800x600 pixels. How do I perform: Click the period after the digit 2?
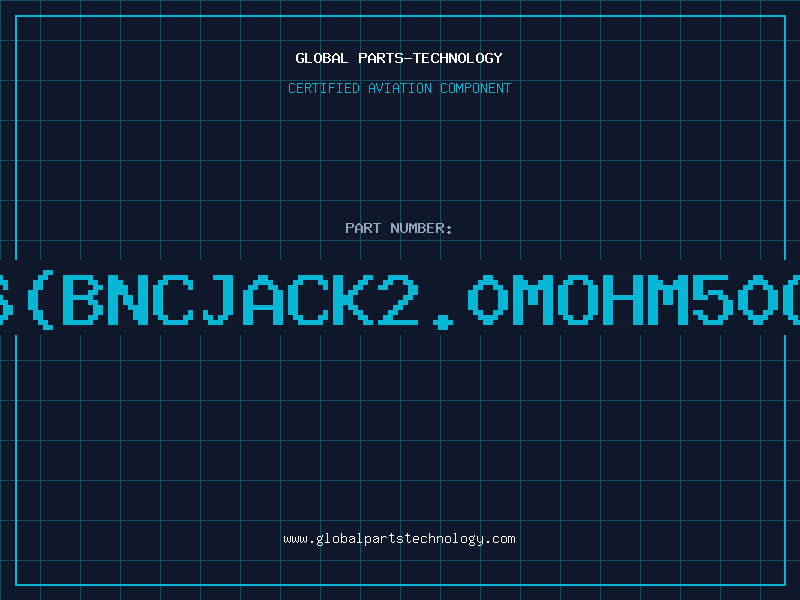[x=443, y=322]
